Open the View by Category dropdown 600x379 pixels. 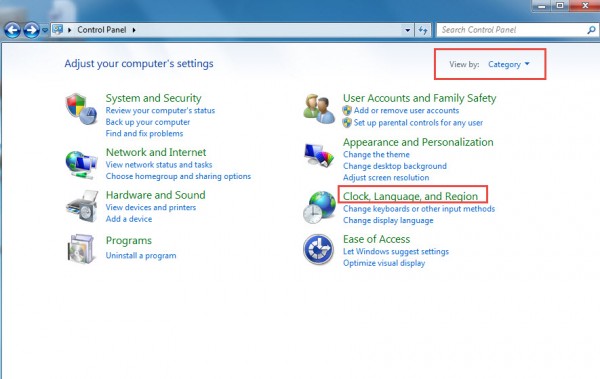pyautogui.click(x=509, y=64)
